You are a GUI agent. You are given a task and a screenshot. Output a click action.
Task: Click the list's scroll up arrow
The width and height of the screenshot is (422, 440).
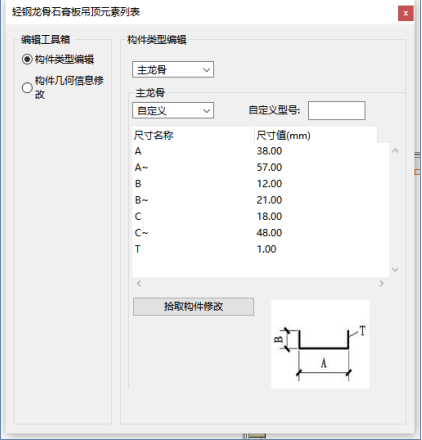pos(395,151)
